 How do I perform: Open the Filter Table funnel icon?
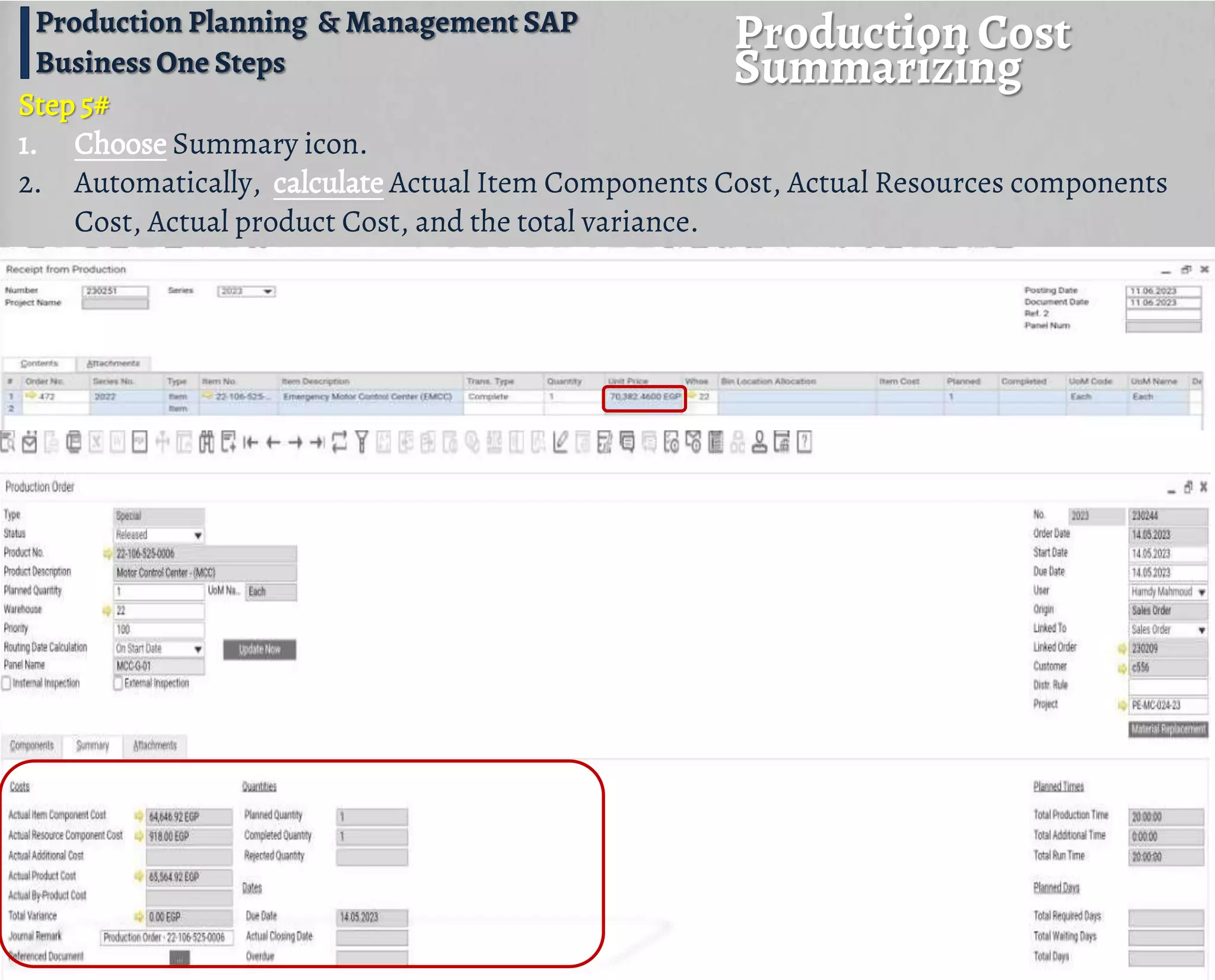(361, 443)
